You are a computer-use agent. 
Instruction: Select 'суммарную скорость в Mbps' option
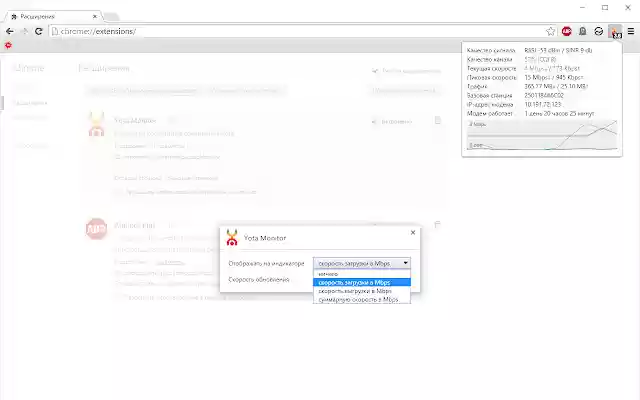(362, 299)
